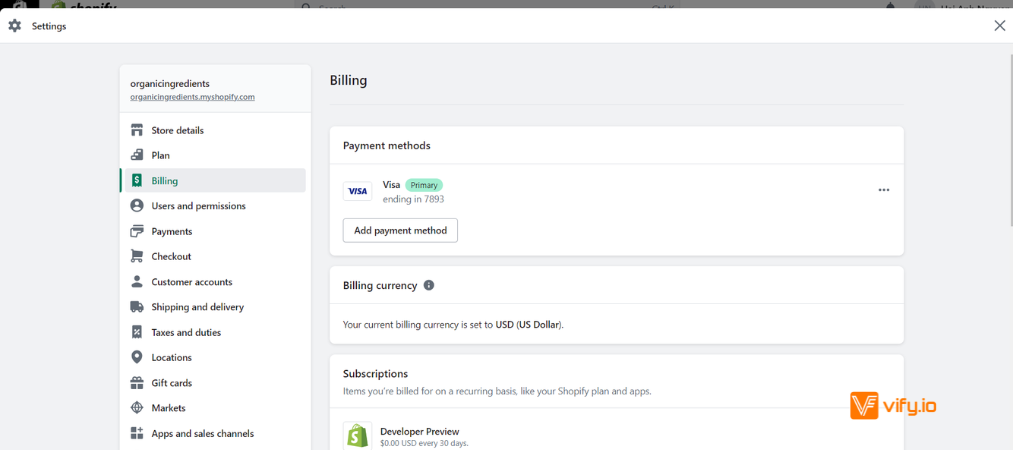Click 'USD (US Dollar)' currency text
The width and height of the screenshot is (1013, 450).
click(x=529, y=325)
